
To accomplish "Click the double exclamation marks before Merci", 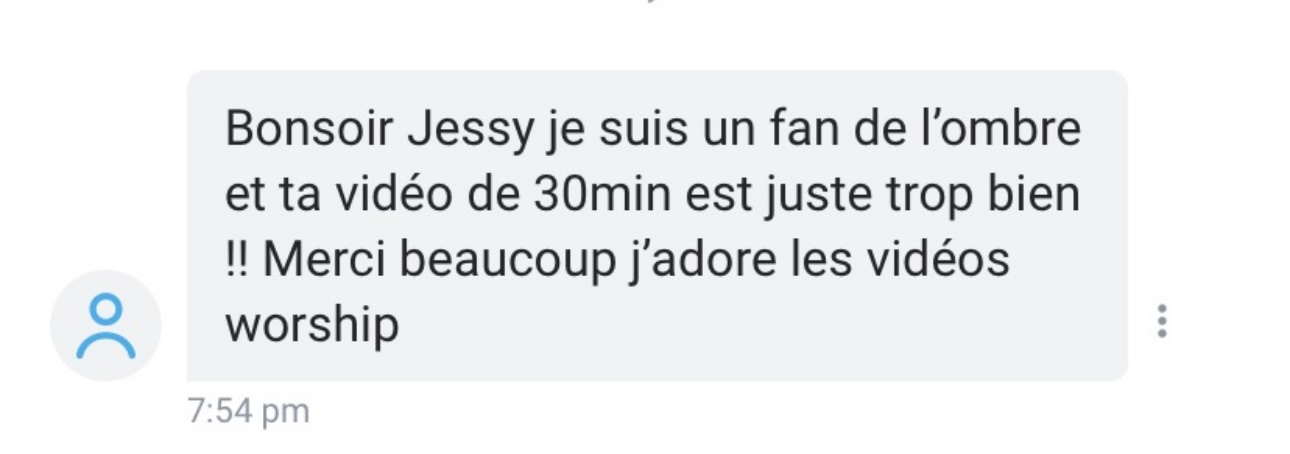I will click(x=238, y=259).
